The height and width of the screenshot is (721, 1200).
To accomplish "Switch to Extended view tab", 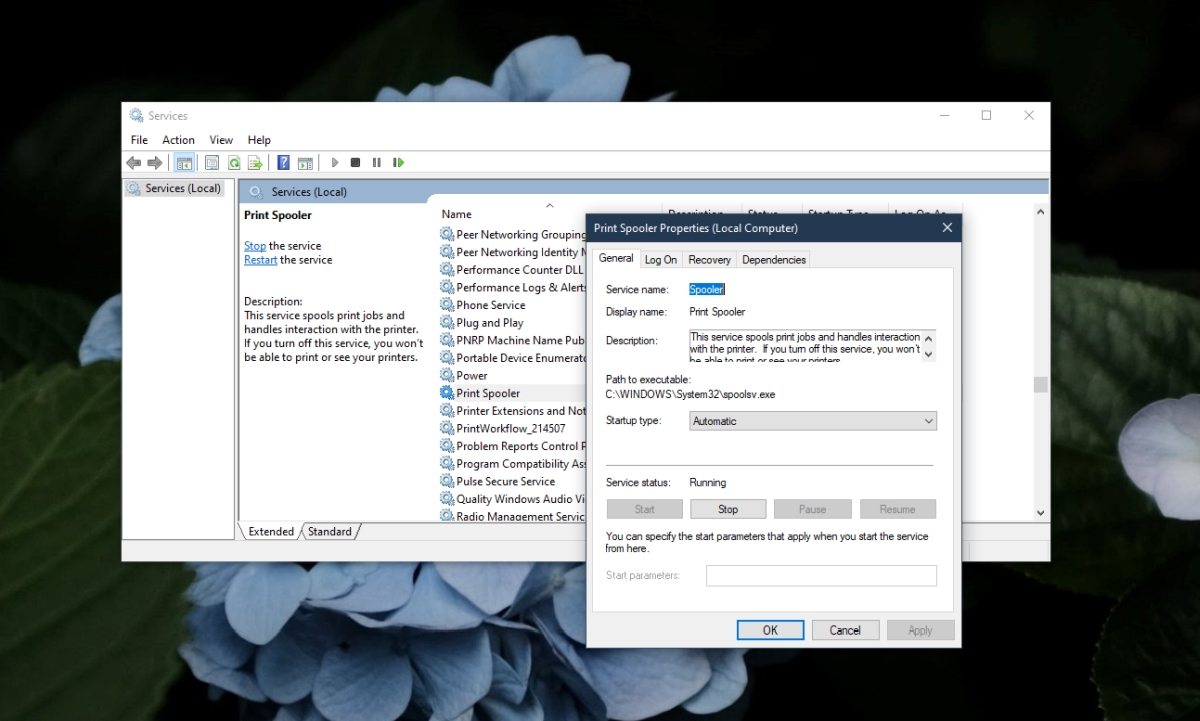I will 271,532.
